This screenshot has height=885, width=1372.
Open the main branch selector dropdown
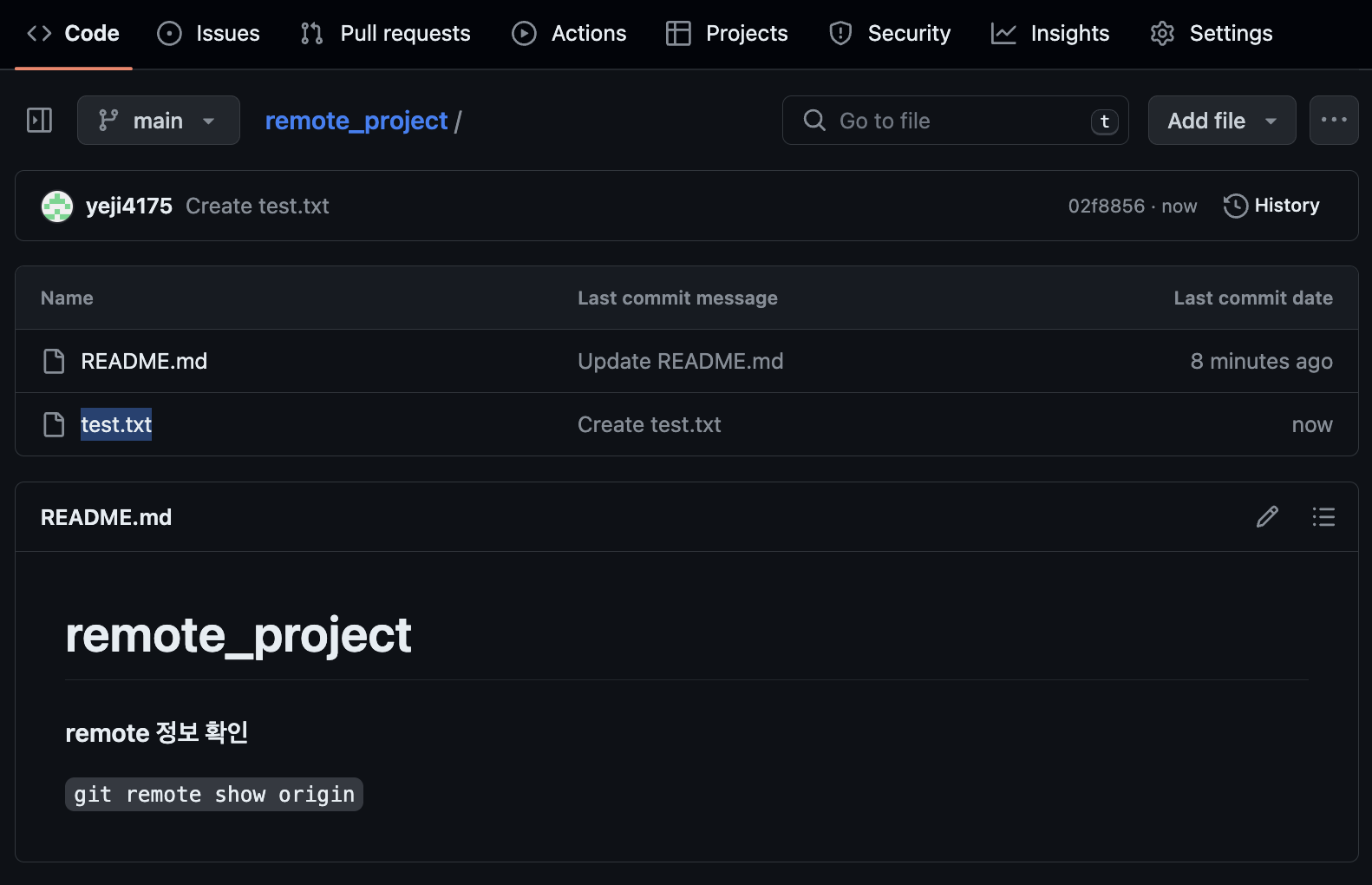click(x=159, y=120)
